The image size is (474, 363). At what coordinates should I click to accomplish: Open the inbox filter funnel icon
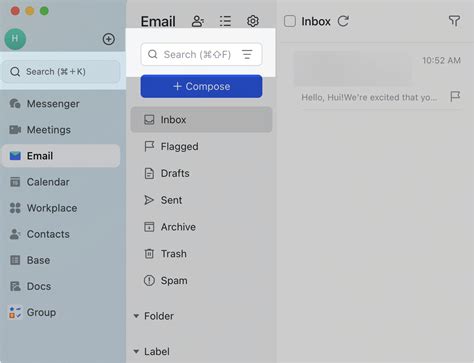454,21
